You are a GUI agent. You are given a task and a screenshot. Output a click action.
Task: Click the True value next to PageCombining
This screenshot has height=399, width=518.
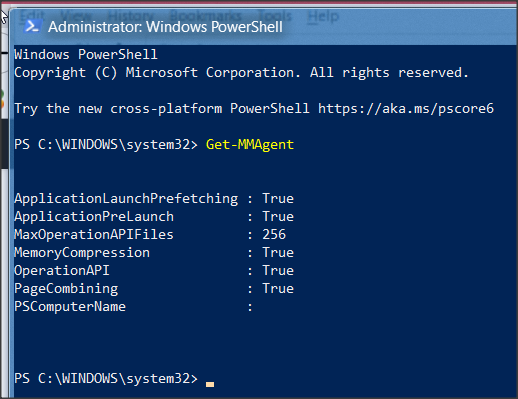278,288
